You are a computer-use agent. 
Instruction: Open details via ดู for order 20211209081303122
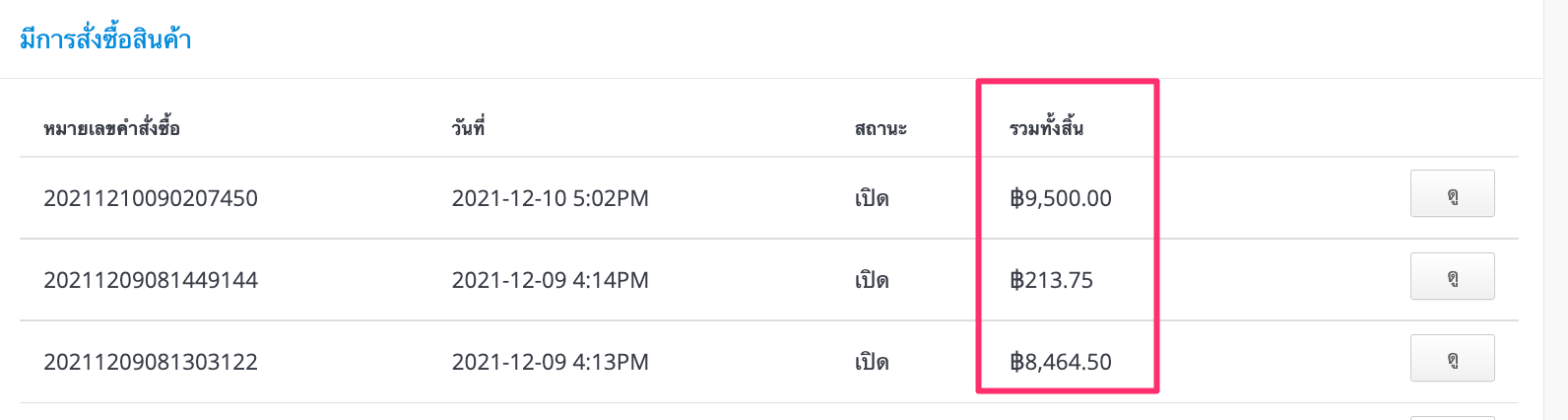pyautogui.click(x=1453, y=358)
